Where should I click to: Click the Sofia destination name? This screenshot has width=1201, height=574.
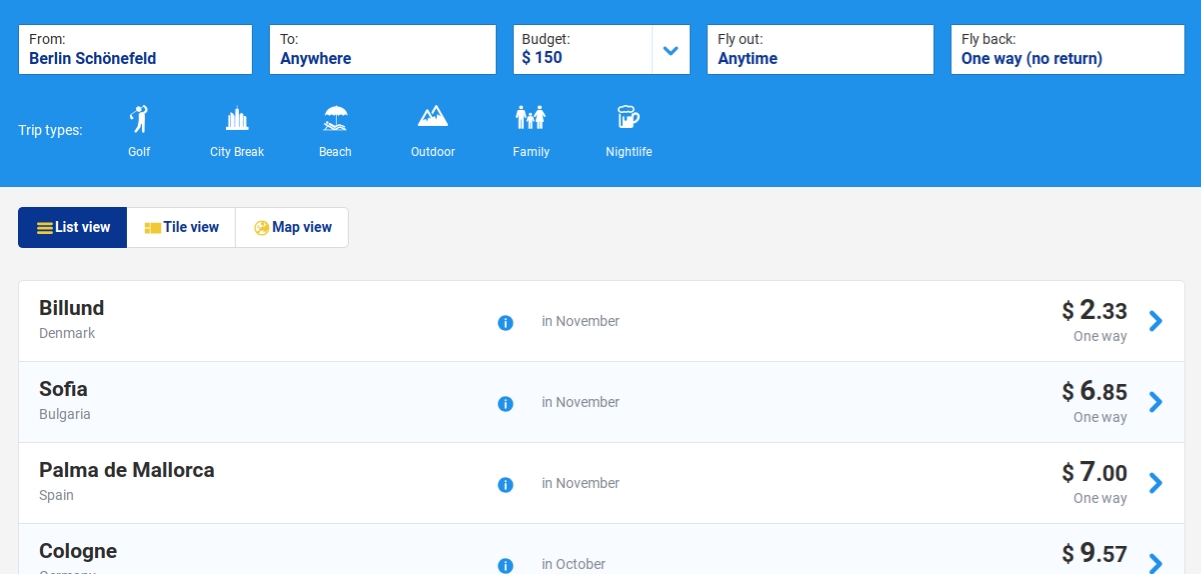coord(63,389)
